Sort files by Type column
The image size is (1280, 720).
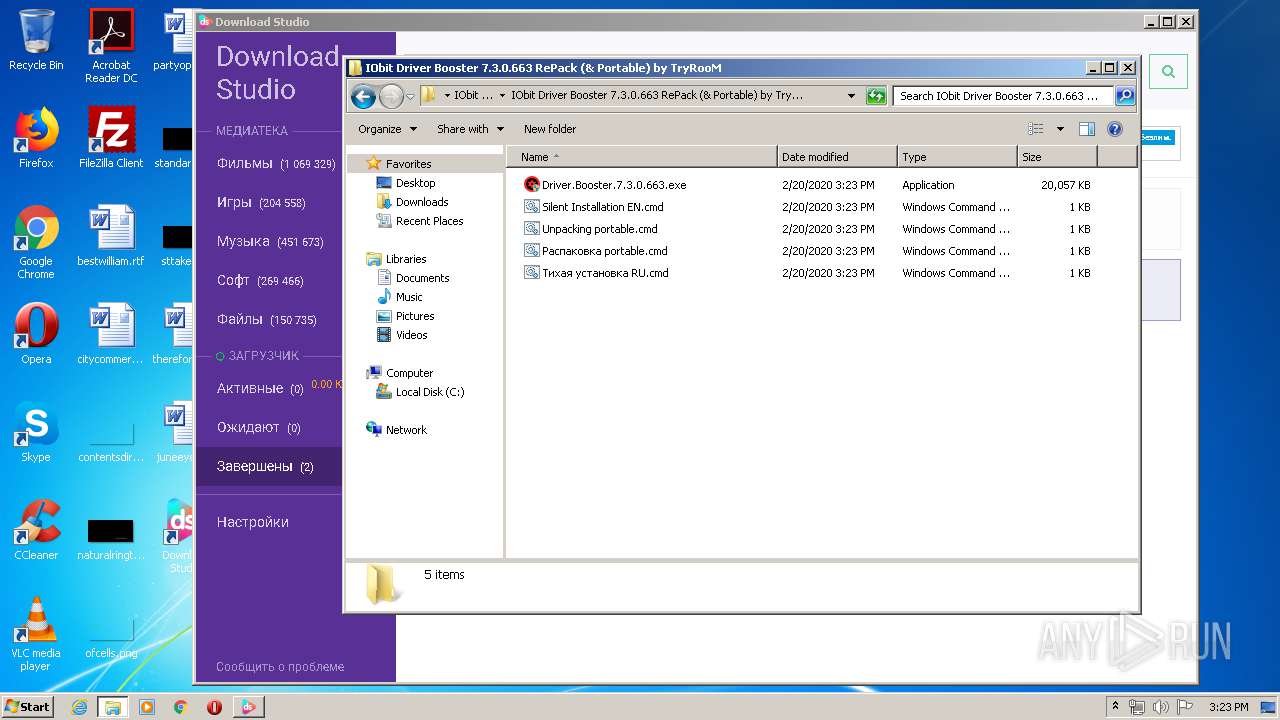957,157
